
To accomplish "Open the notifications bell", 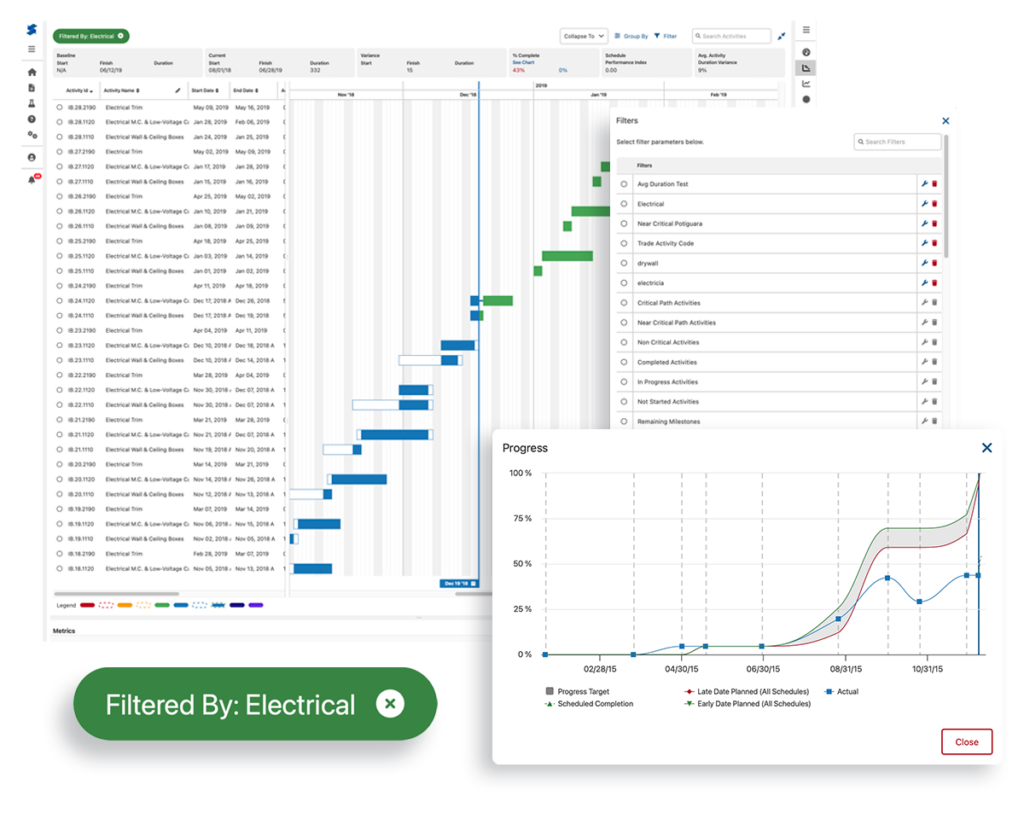I will pos(30,180).
